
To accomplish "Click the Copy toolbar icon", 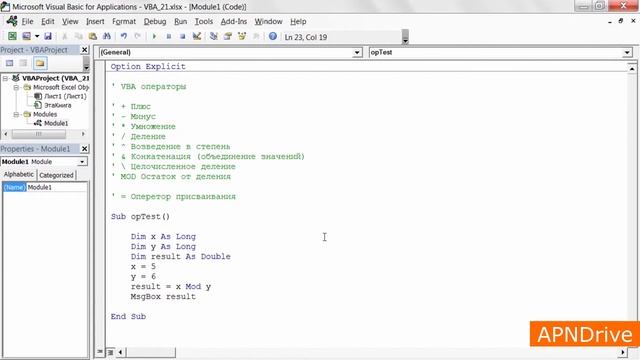I will click(78, 36).
